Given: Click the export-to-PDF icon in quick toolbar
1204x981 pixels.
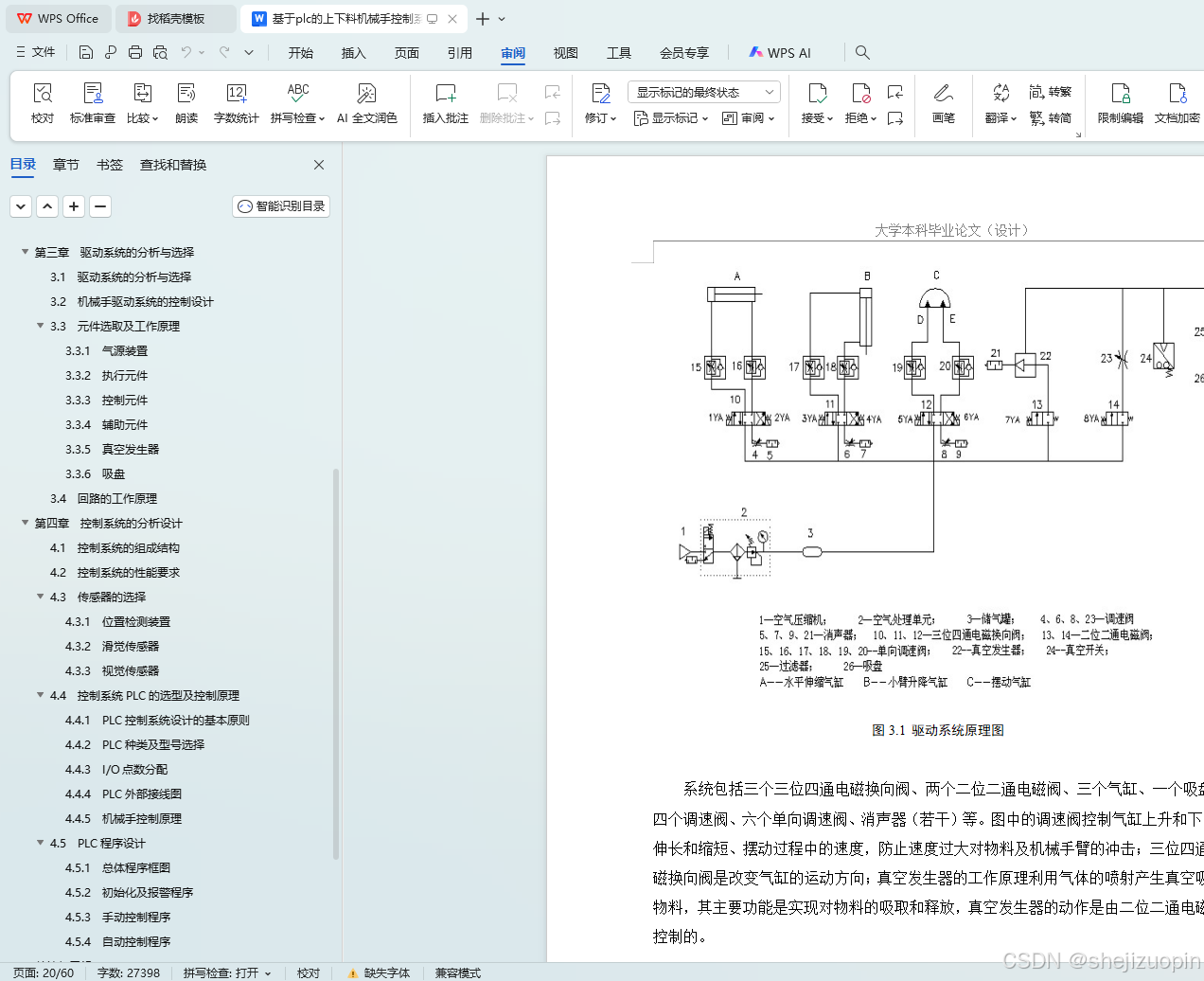Looking at the screenshot, I should (x=111, y=52).
